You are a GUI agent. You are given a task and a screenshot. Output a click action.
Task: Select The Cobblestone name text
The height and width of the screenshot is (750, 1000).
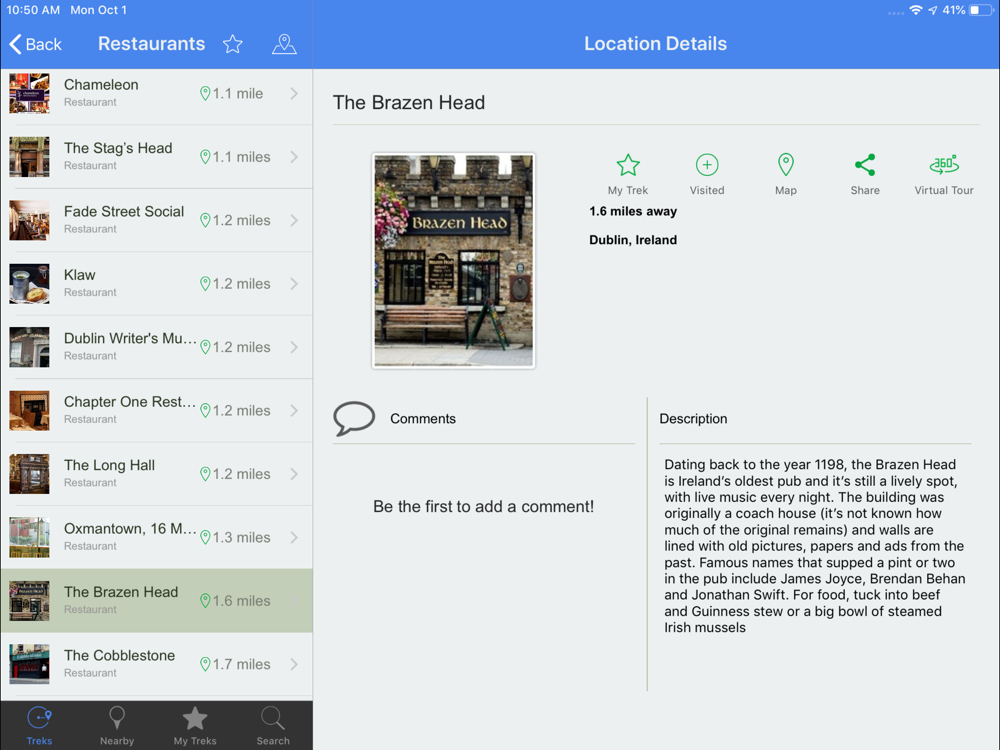point(119,656)
